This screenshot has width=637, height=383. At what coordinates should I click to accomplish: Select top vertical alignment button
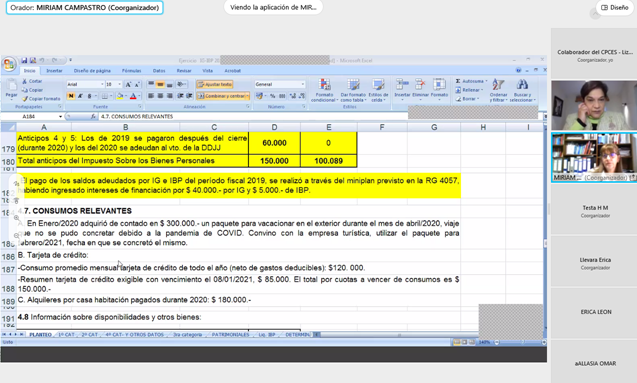click(x=151, y=84)
